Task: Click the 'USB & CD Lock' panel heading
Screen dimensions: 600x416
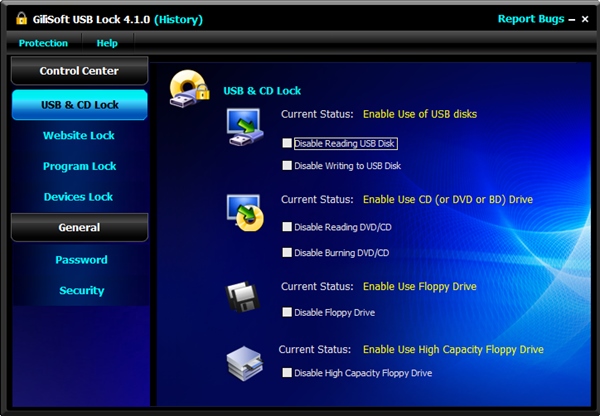Action: [262, 91]
